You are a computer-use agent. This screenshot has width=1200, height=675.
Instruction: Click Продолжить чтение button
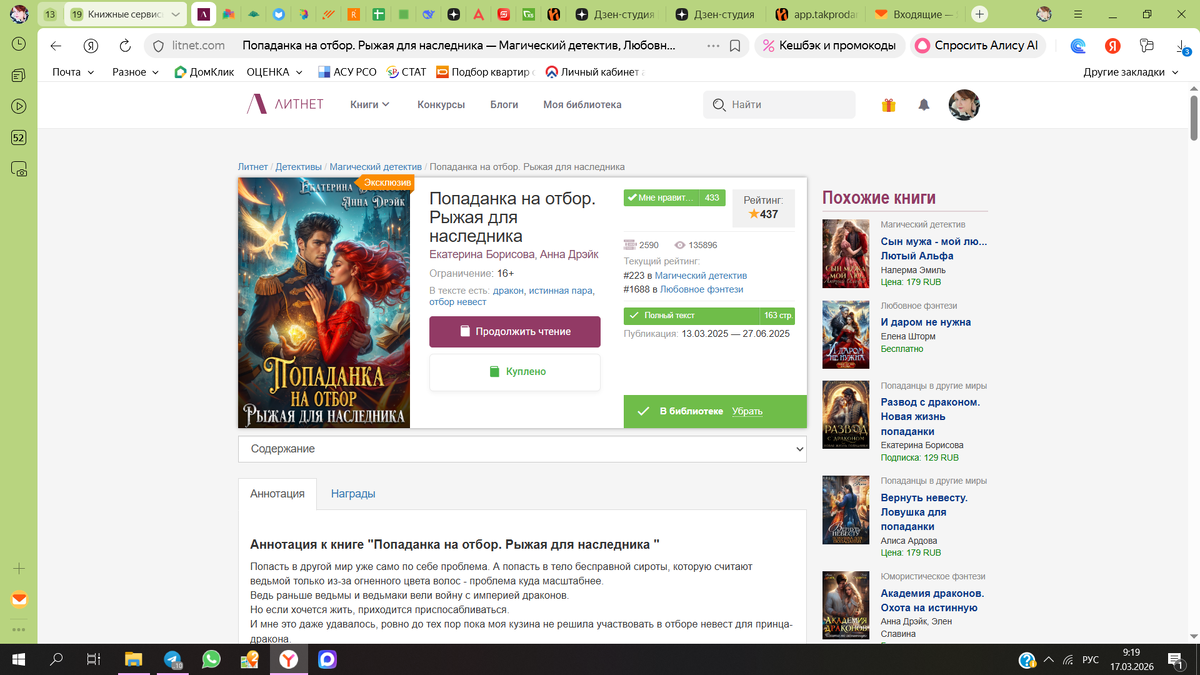tap(515, 332)
